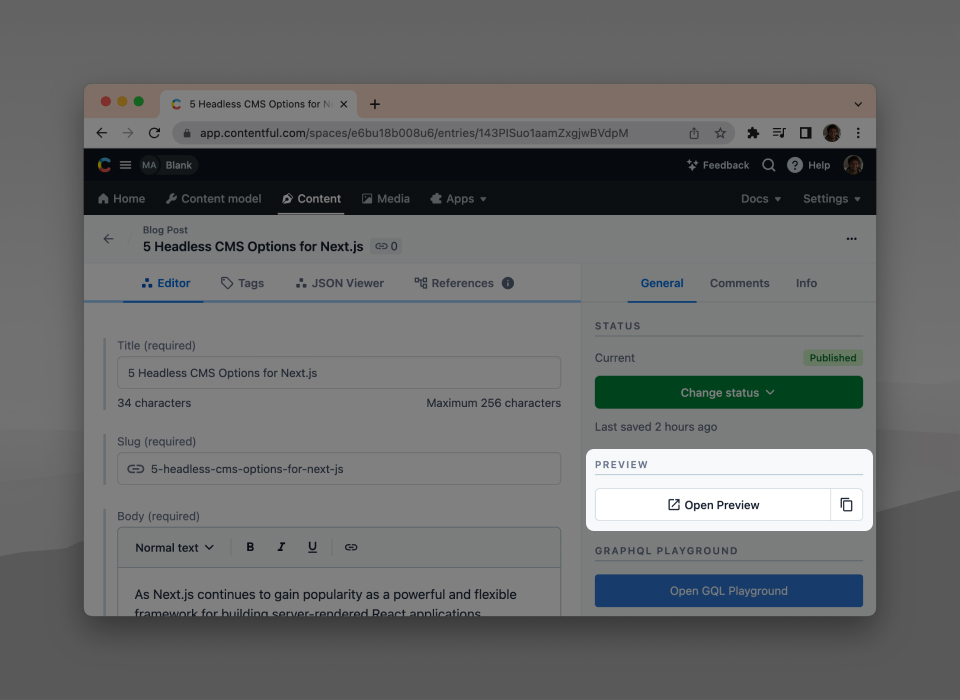
Task: Open the Change status dropdown
Action: click(728, 392)
